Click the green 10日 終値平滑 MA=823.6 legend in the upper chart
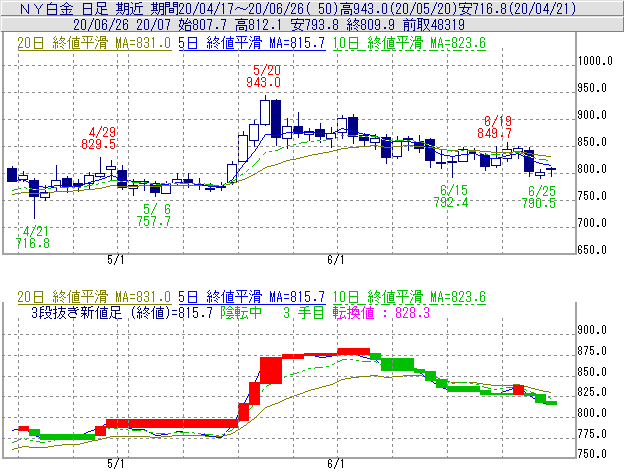624x475 pixels. [x=409, y=43]
